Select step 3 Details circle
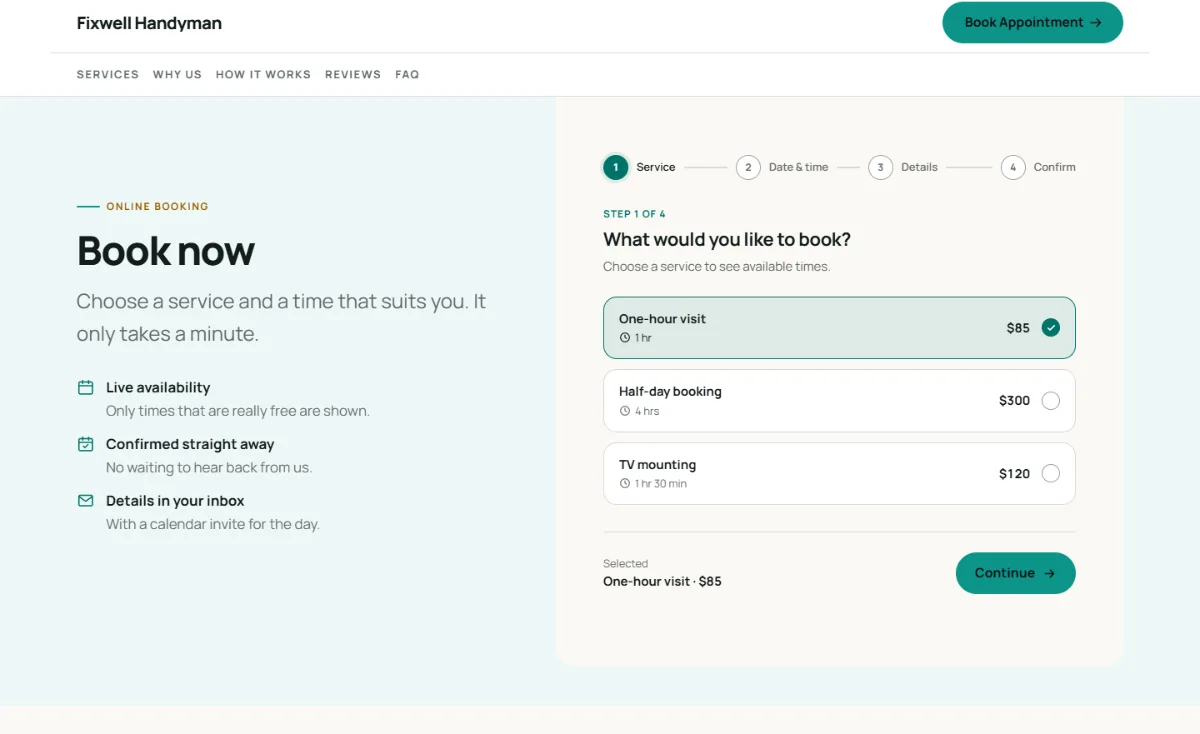 coord(880,167)
